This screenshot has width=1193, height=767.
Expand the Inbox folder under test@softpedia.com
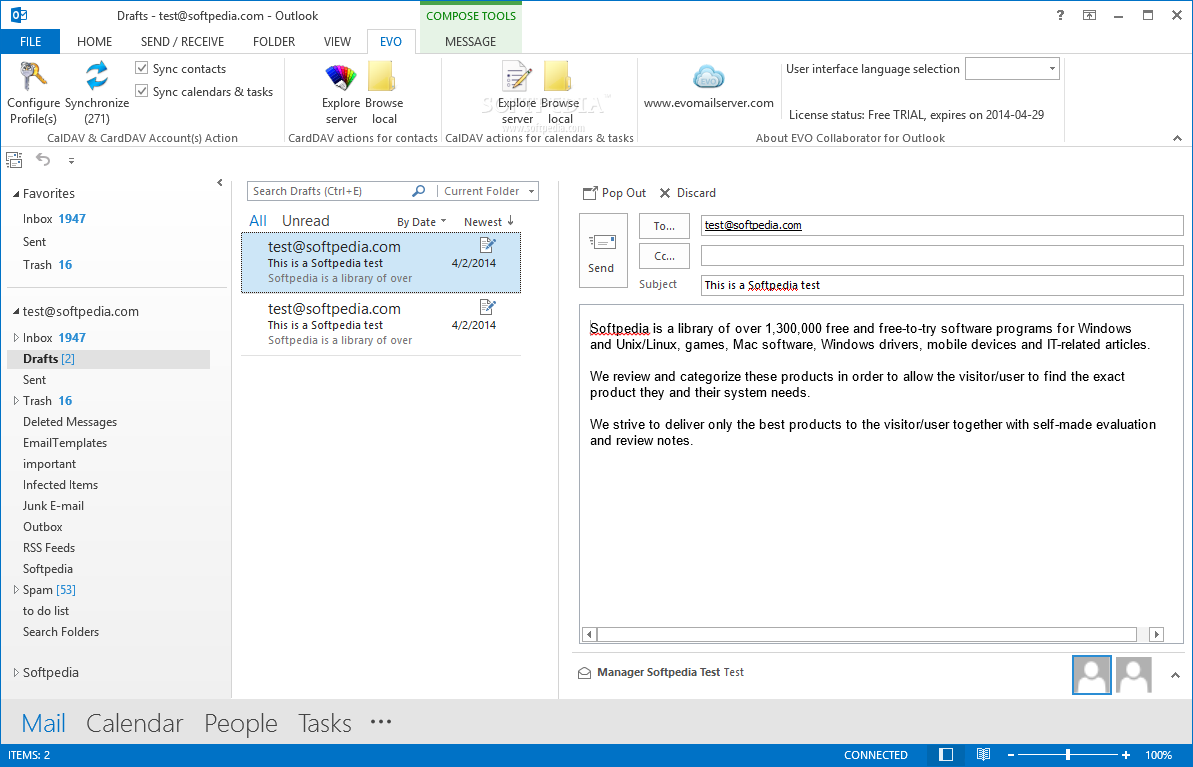(15, 338)
